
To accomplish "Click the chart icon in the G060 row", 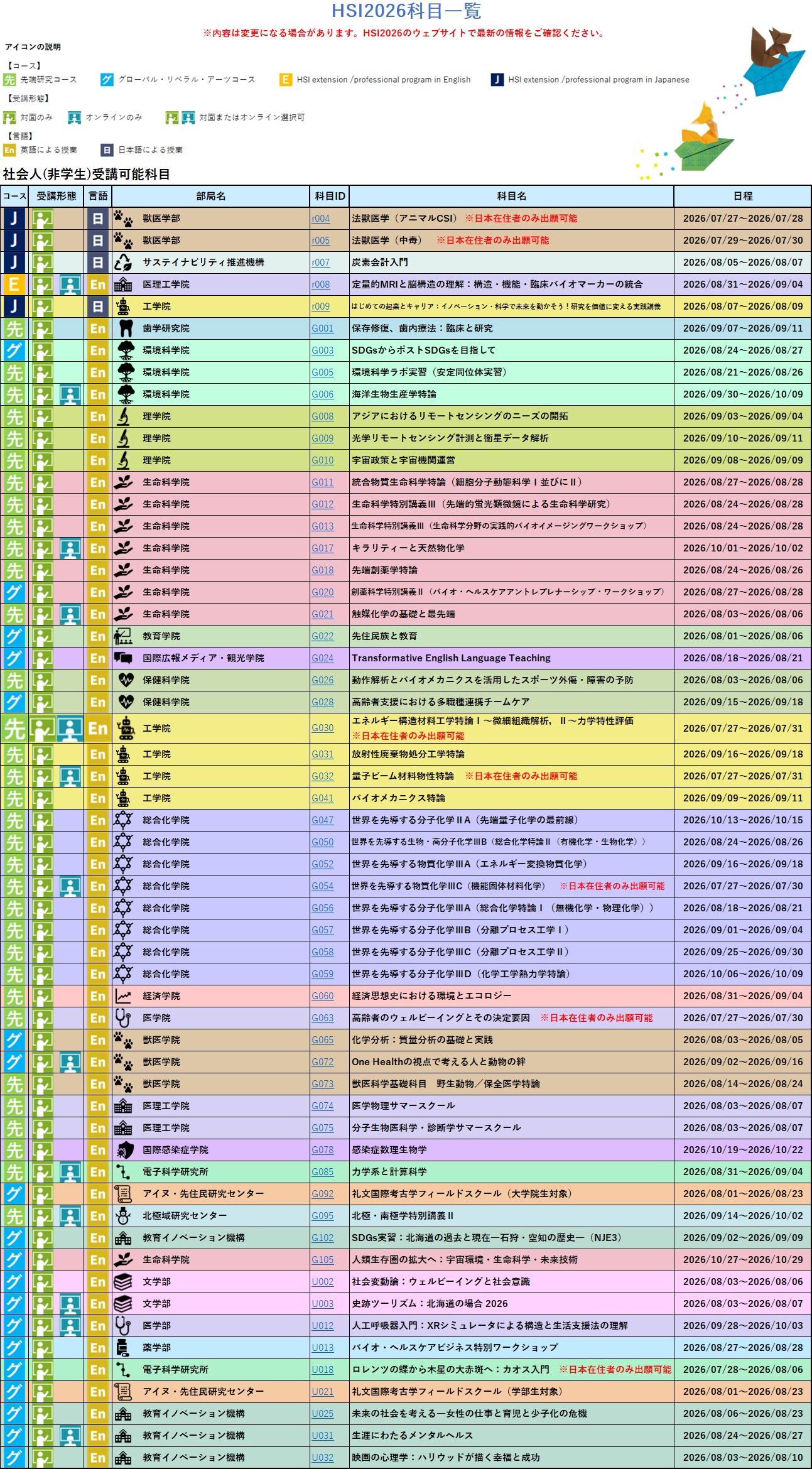I will 123,996.
